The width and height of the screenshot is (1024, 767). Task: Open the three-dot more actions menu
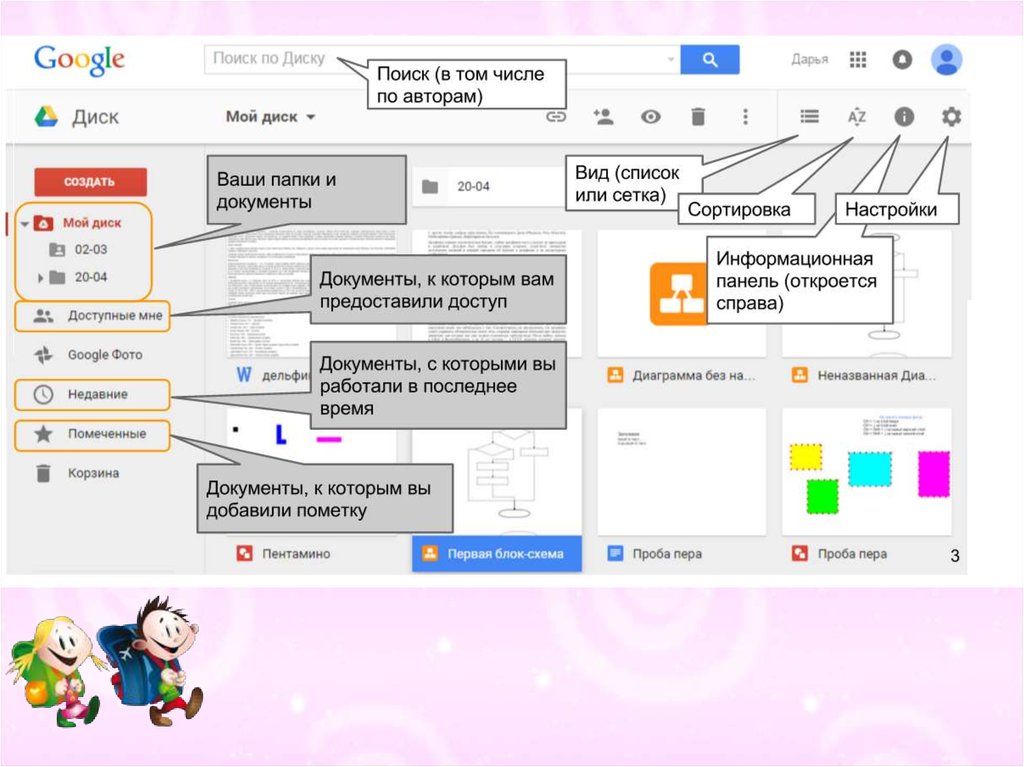pyautogui.click(x=744, y=117)
